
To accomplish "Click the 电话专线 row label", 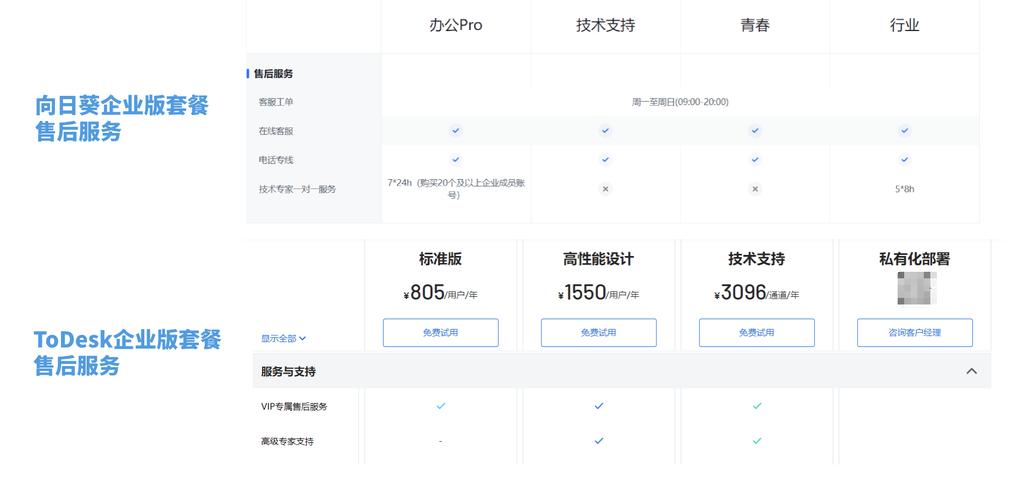I will pyautogui.click(x=276, y=160).
